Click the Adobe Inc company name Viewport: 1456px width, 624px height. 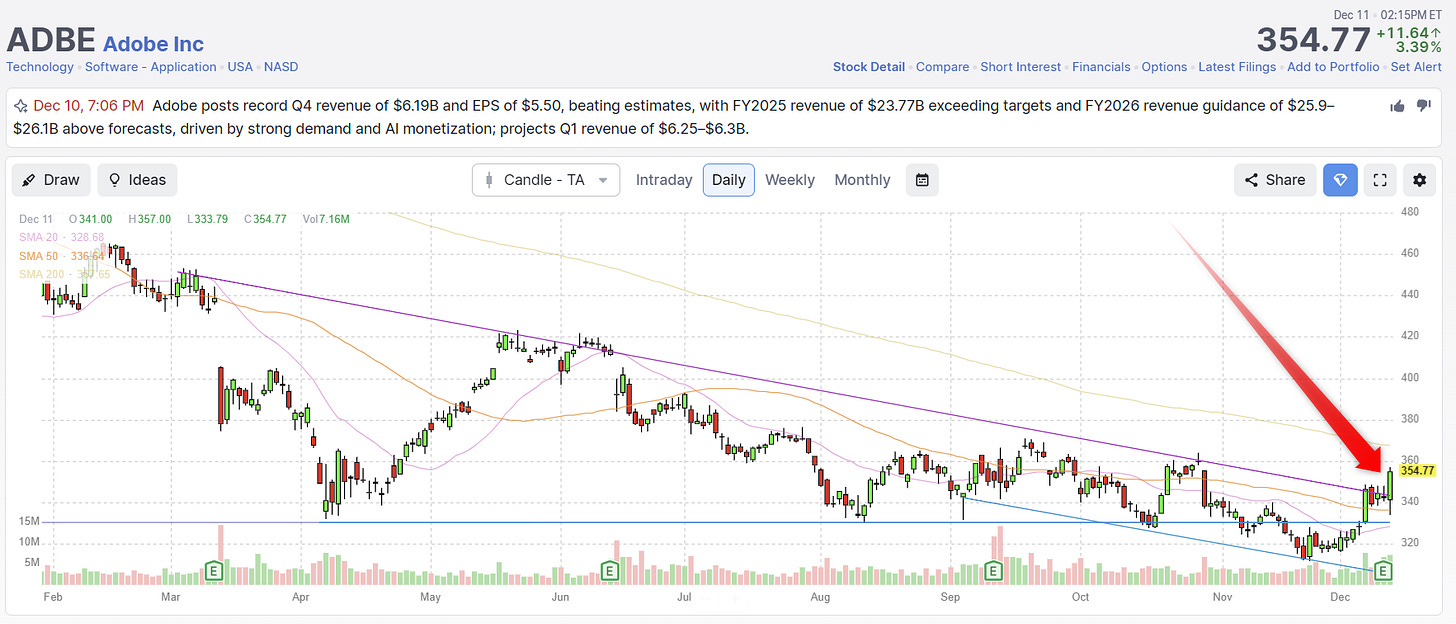pos(153,44)
